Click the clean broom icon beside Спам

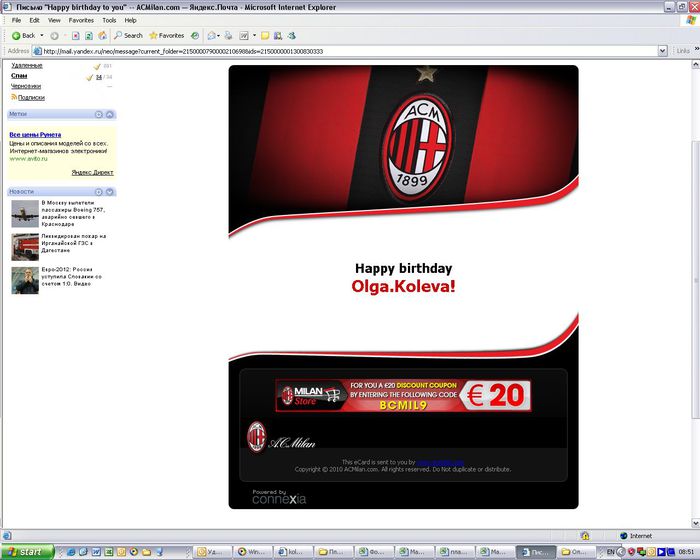click(90, 77)
